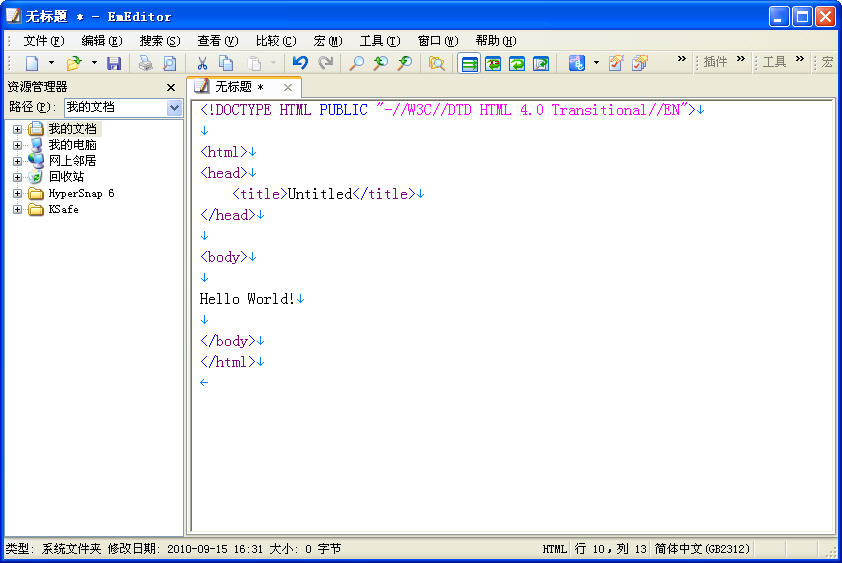Image resolution: width=842 pixels, height=563 pixels.
Task: Click the Copy icon in toolbar
Action: 226,63
